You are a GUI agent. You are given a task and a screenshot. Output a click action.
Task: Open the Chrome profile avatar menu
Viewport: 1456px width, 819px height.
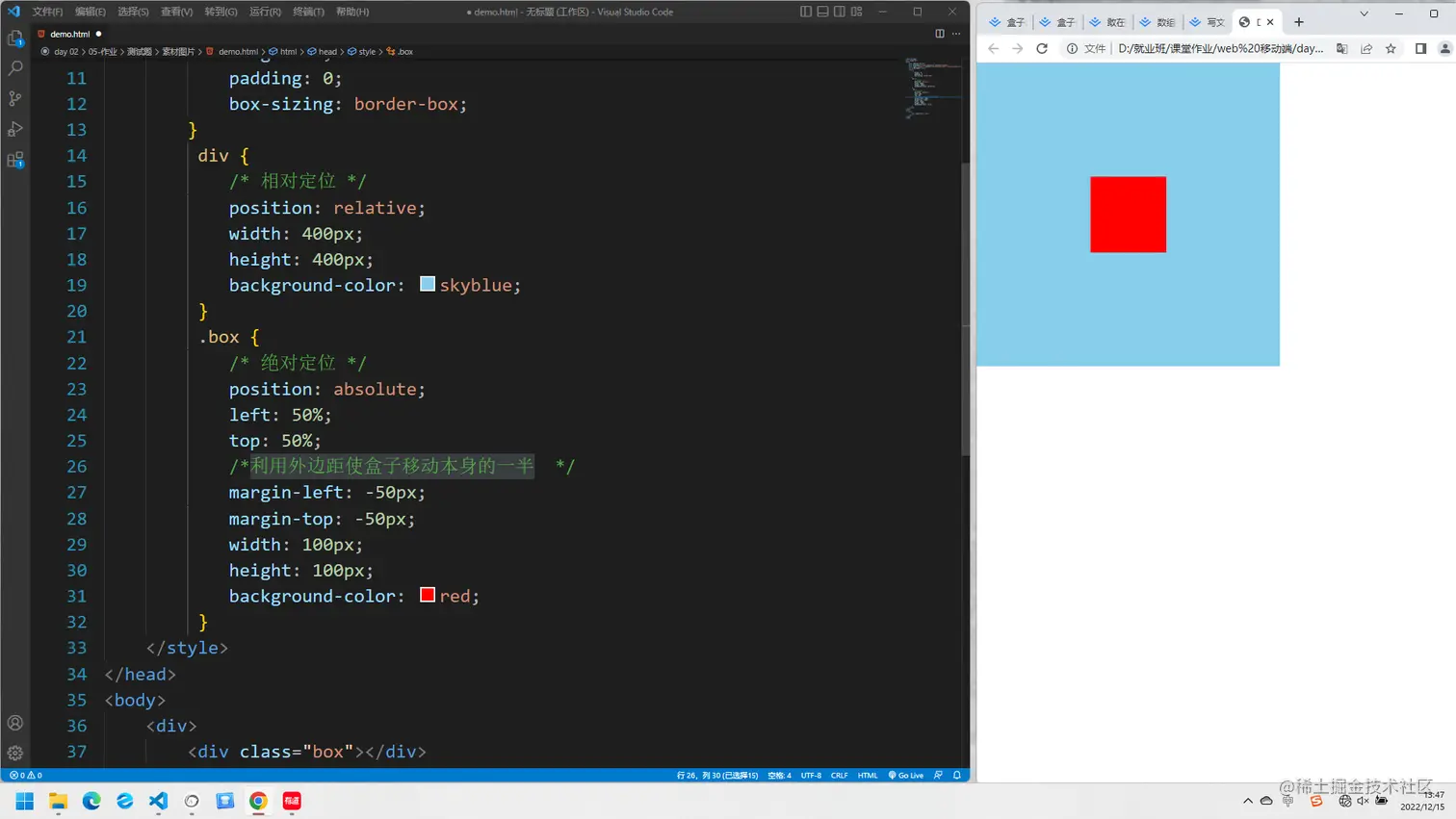[x=1445, y=48]
